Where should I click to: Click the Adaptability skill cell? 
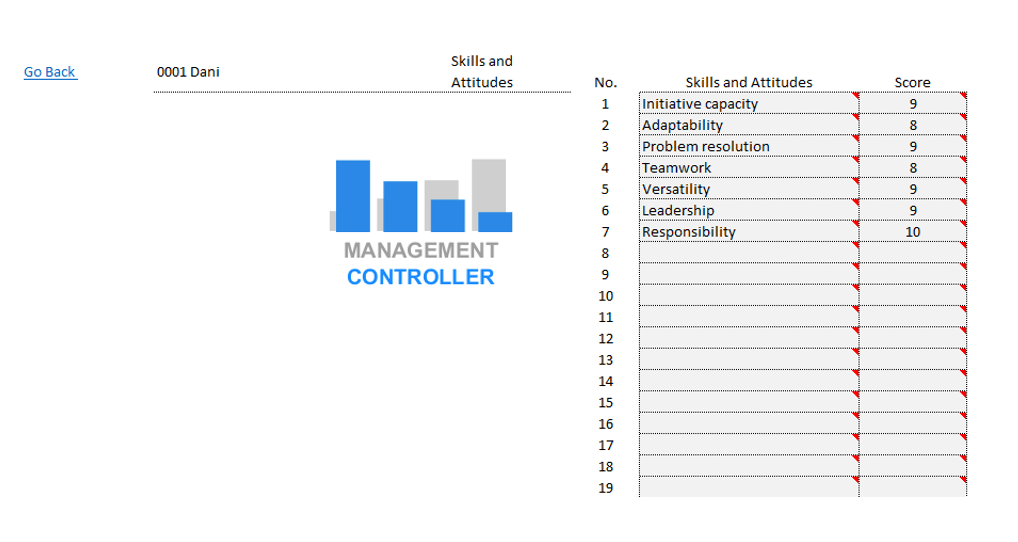pos(748,125)
